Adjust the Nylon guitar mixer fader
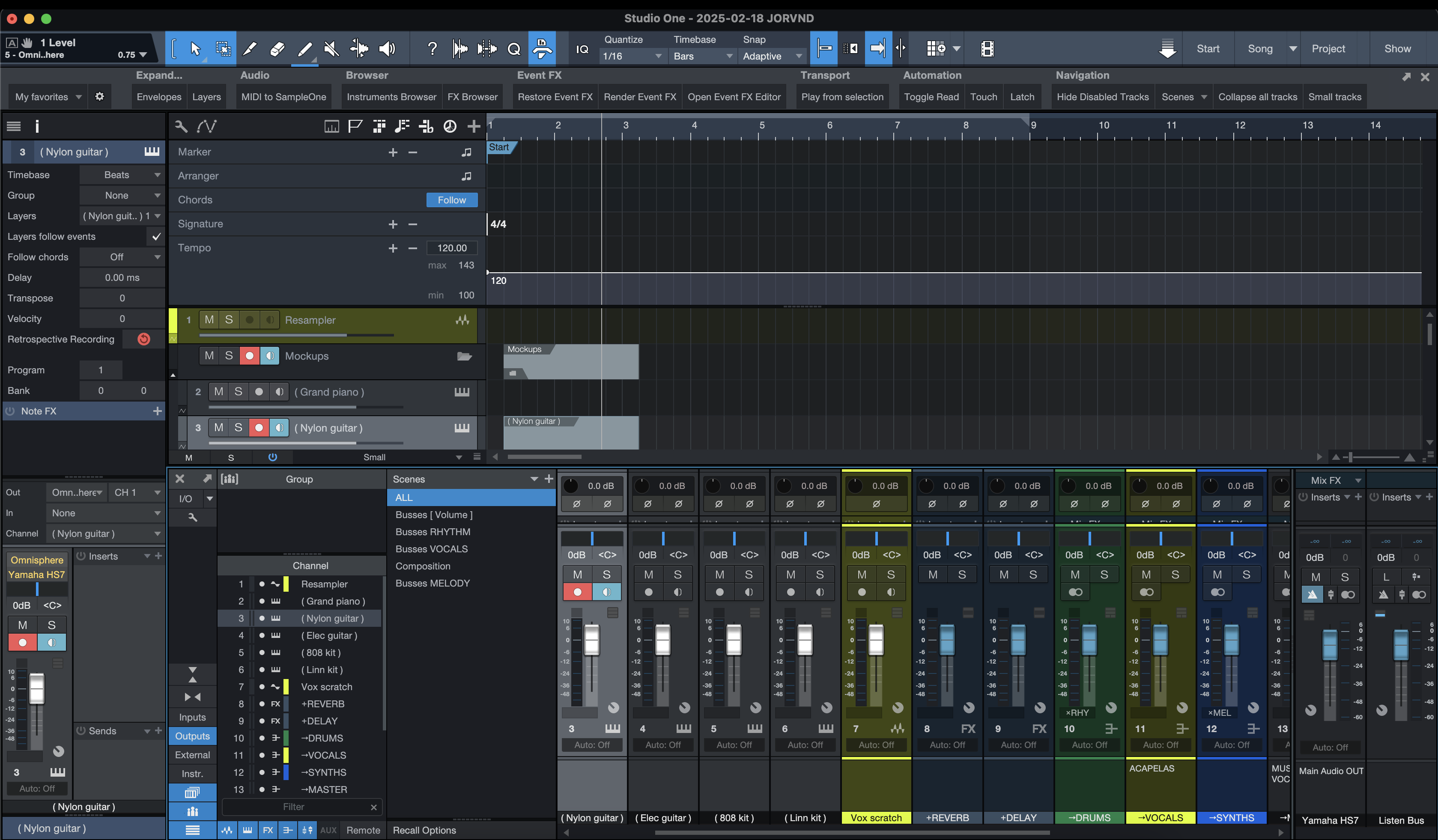Image resolution: width=1438 pixels, height=840 pixels. point(591,640)
